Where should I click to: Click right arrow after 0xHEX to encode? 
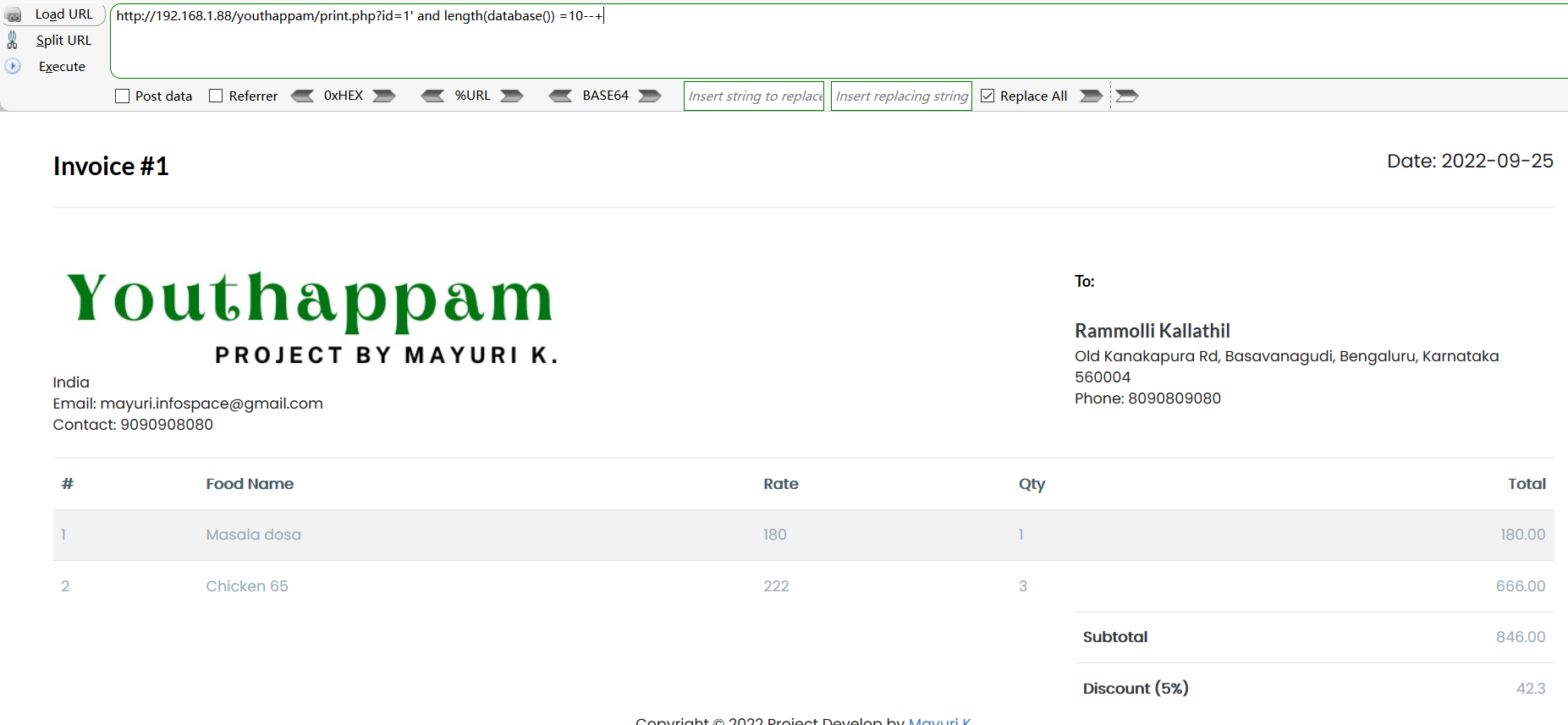[x=384, y=96]
